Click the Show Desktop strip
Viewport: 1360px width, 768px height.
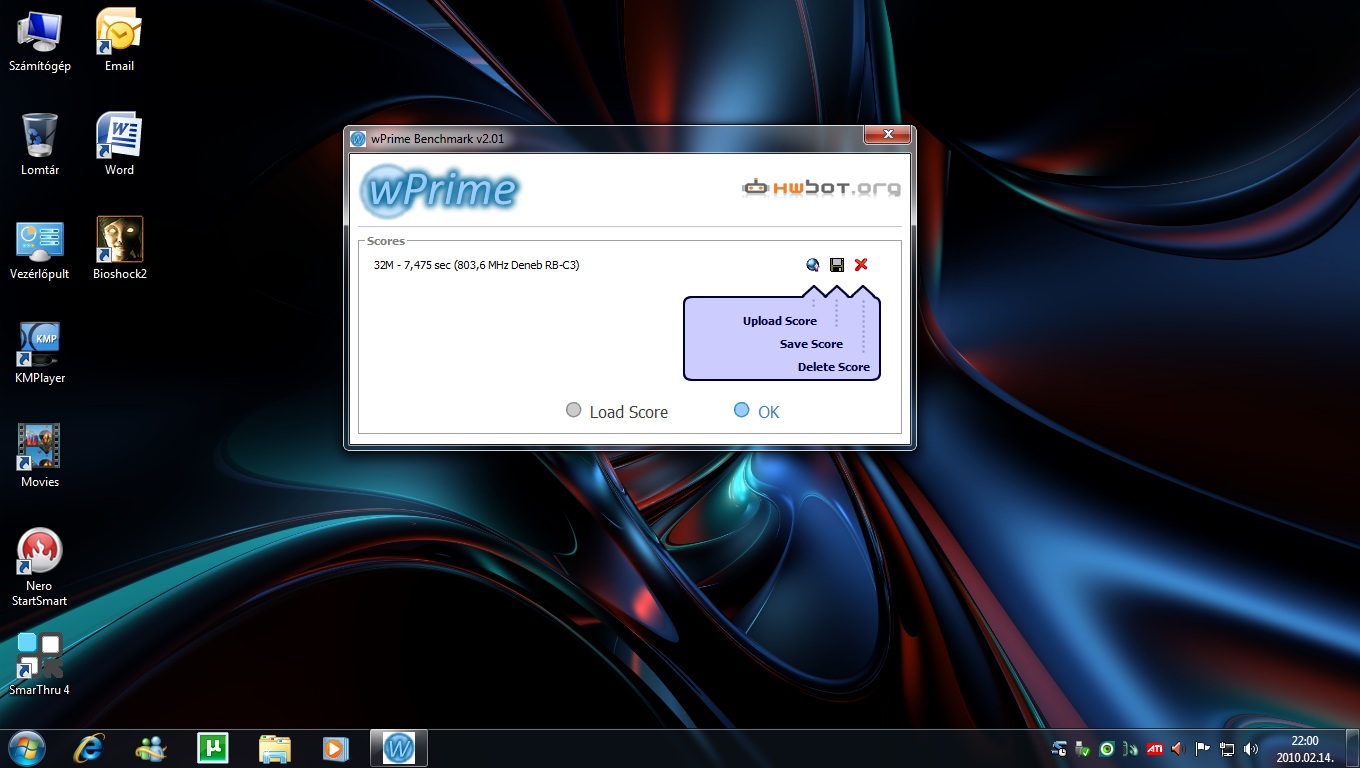[1352, 748]
